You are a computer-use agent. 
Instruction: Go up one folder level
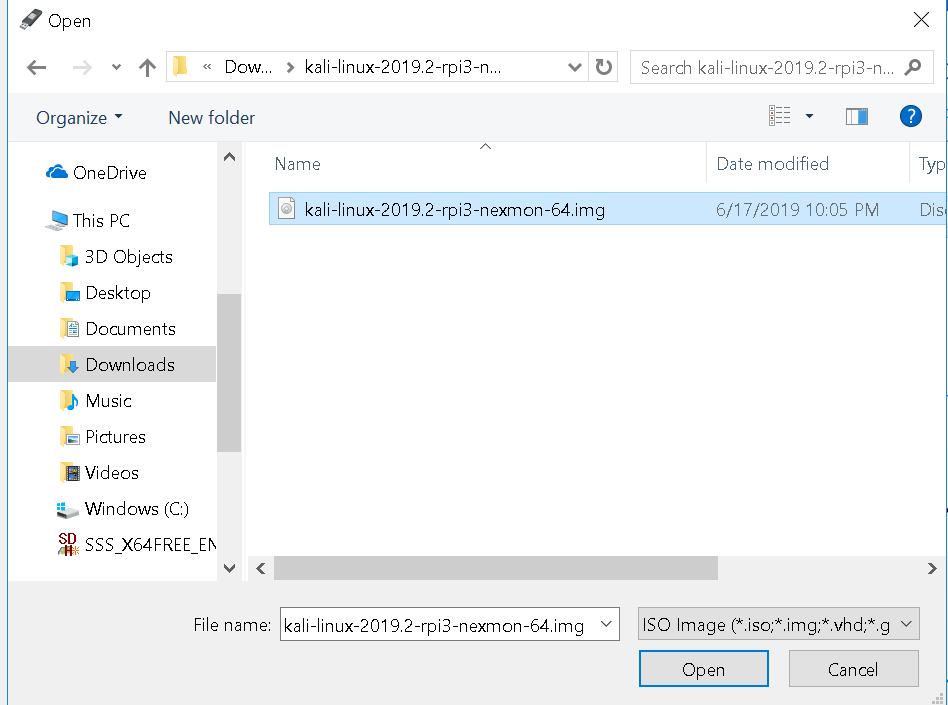[x=147, y=67]
